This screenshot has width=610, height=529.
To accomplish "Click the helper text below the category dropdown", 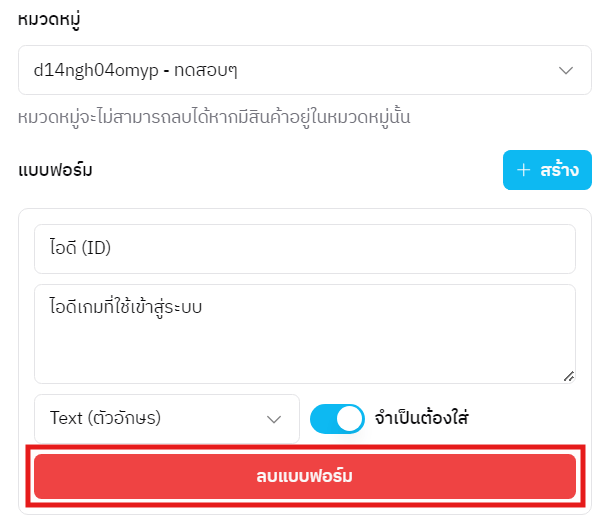I will (x=215, y=118).
